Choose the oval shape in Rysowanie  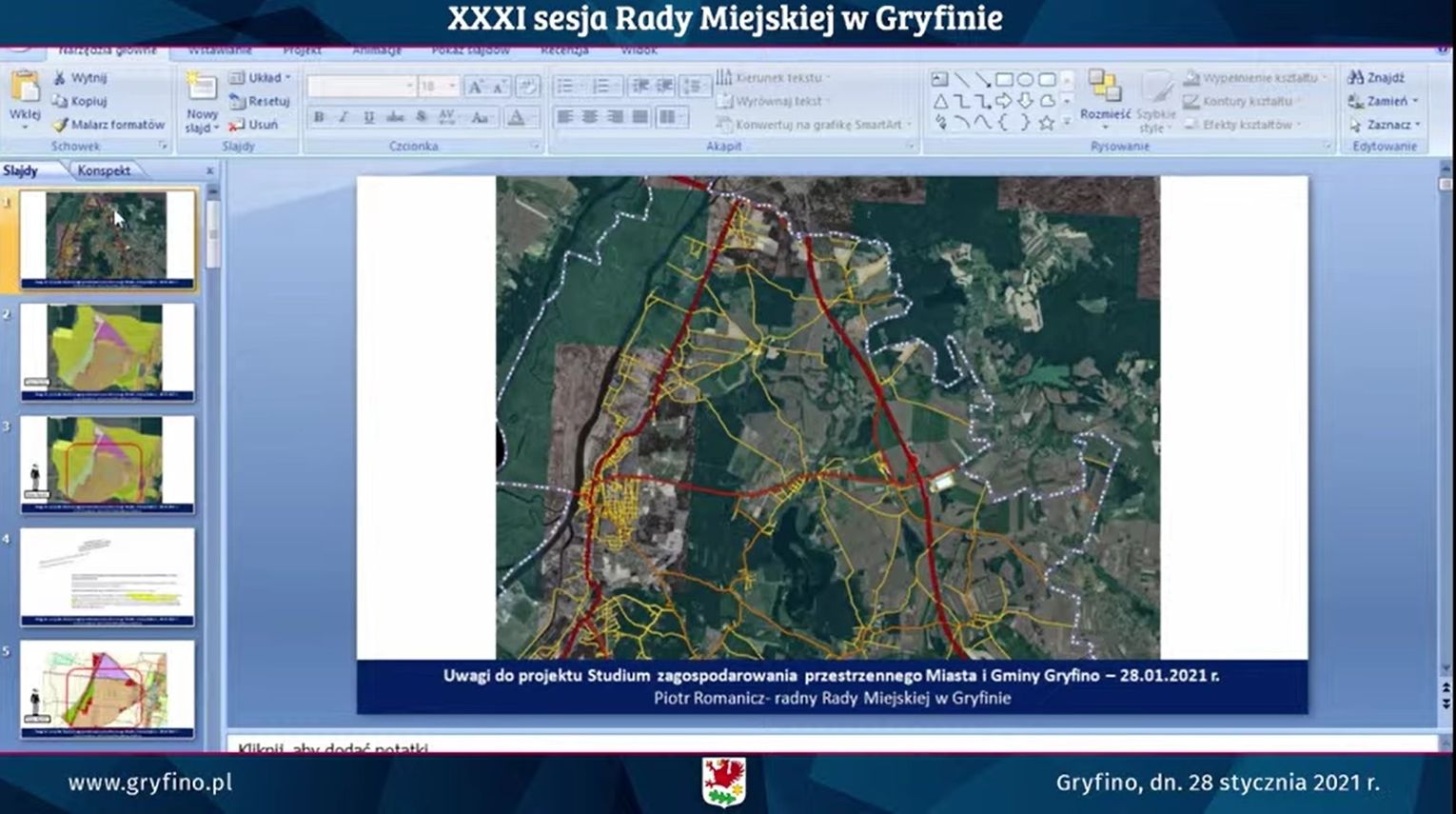click(1025, 79)
